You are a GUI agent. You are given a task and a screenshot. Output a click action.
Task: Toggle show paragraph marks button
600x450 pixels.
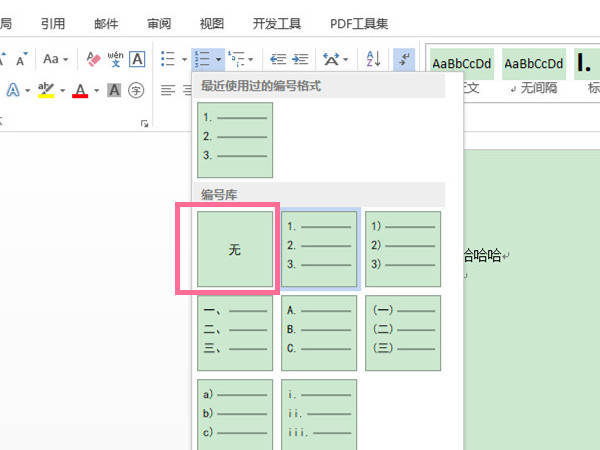coord(404,59)
